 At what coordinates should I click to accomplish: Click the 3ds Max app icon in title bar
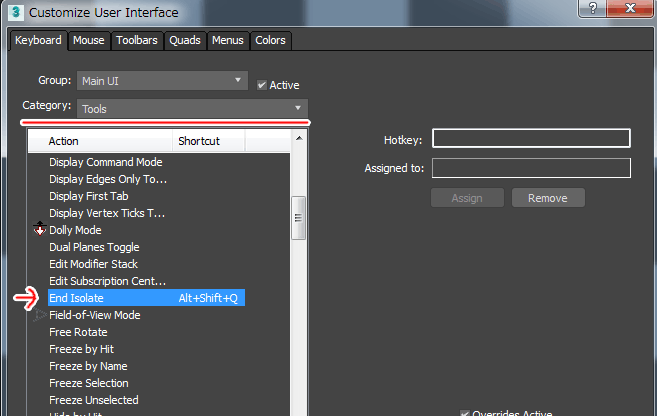click(x=16, y=13)
